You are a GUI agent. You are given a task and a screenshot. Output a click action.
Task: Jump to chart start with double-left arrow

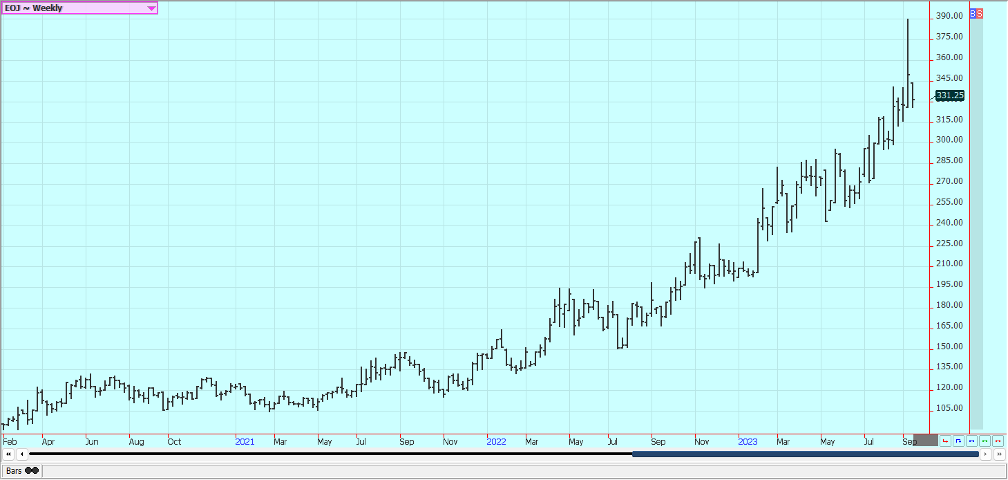8,454
